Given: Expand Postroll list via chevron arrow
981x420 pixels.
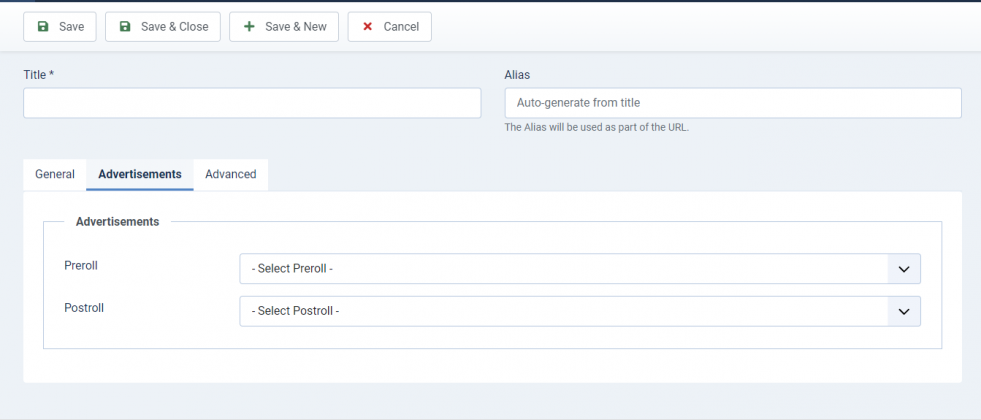Looking at the screenshot, I should tap(903, 311).
